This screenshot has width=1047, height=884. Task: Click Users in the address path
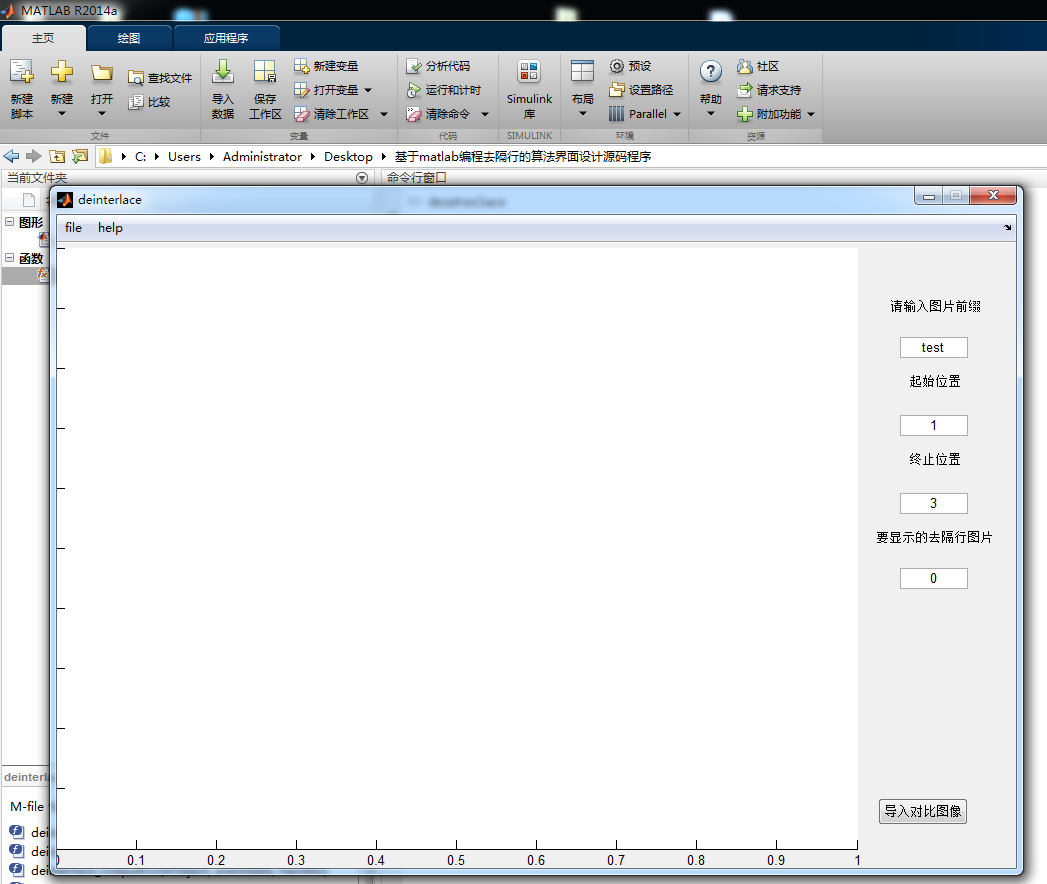pyautogui.click(x=184, y=156)
